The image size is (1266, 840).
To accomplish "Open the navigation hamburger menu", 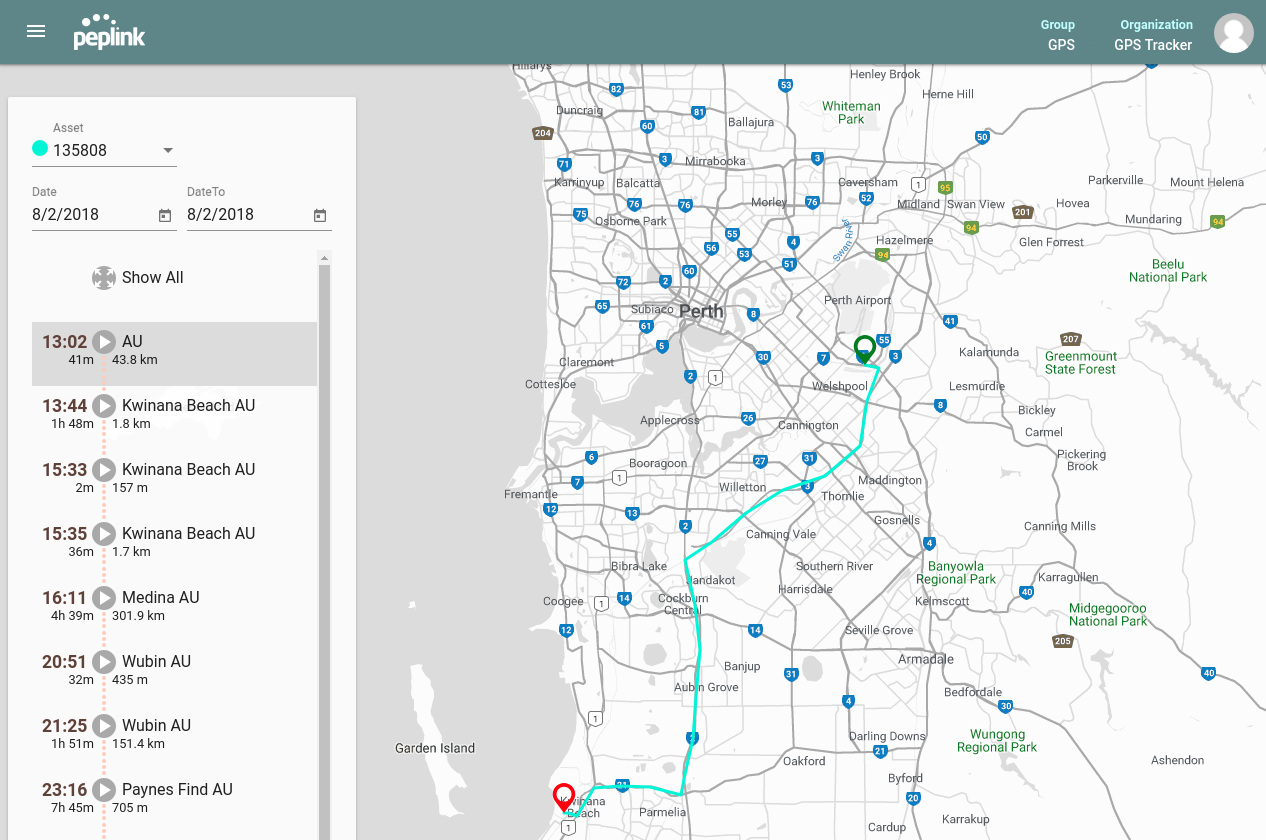I will click(x=35, y=31).
